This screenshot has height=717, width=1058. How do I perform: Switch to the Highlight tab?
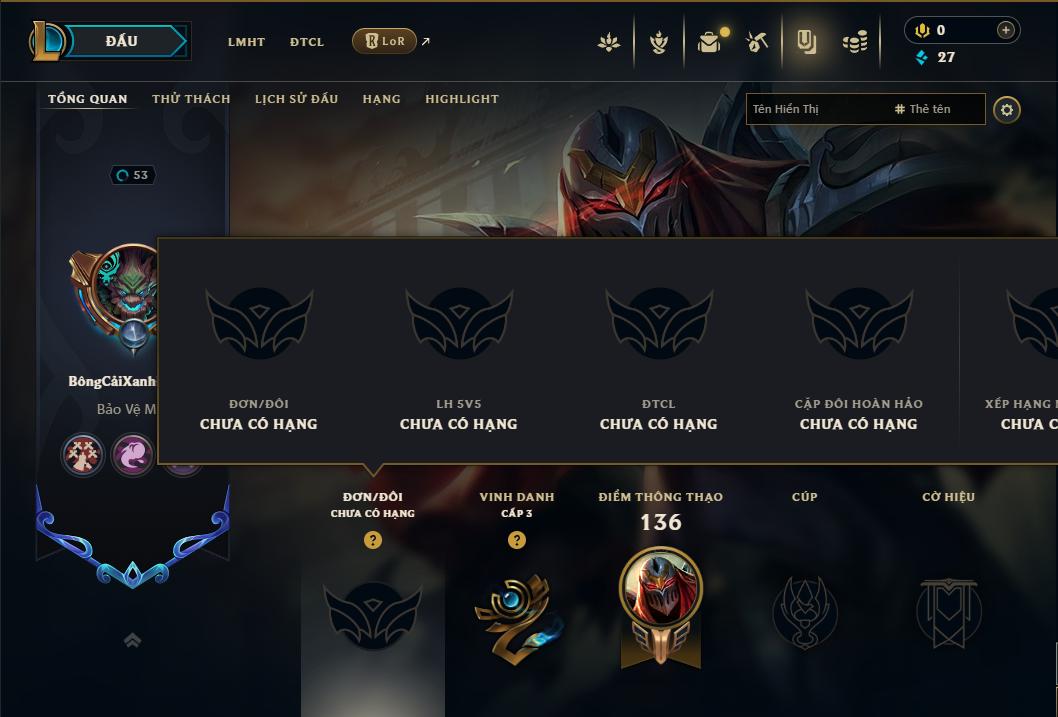point(462,99)
